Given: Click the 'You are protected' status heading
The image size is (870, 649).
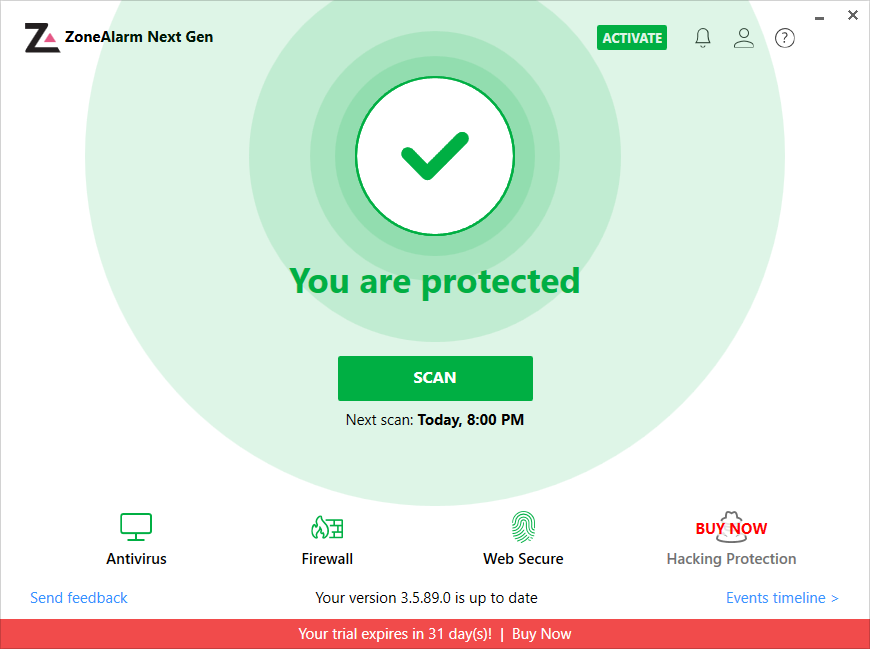Looking at the screenshot, I should (434, 281).
